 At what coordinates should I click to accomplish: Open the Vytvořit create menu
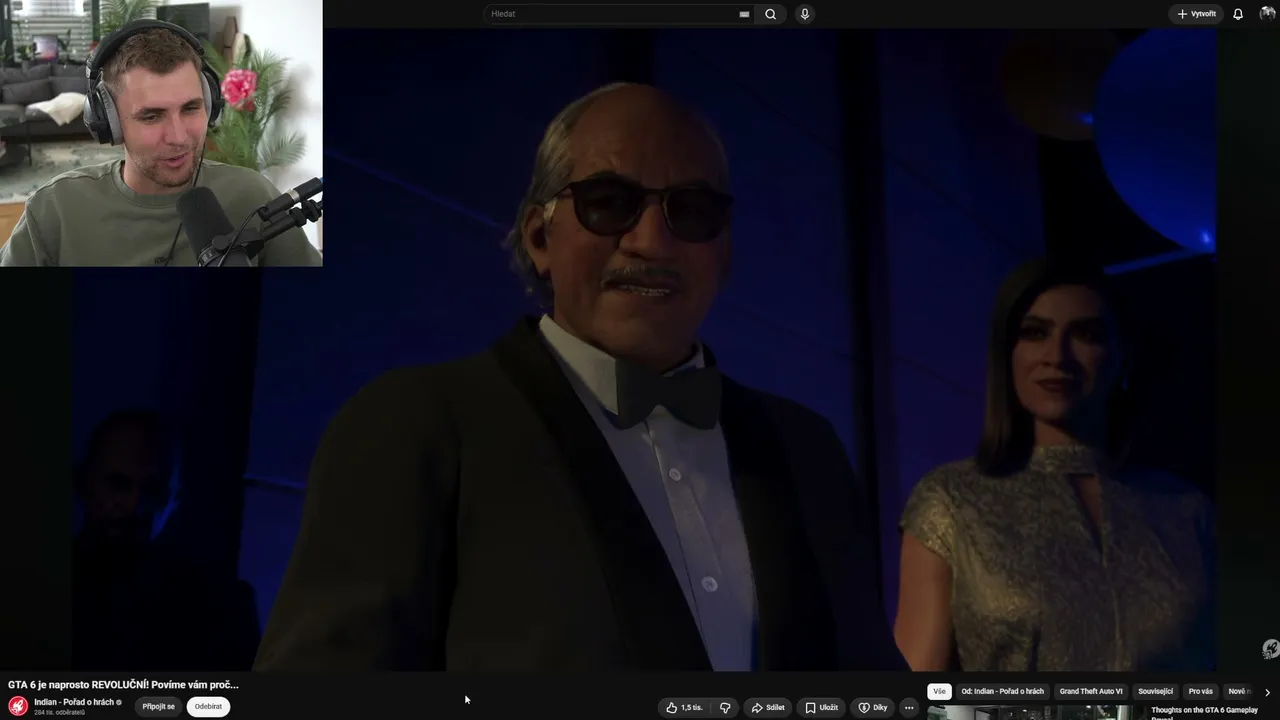[1196, 14]
